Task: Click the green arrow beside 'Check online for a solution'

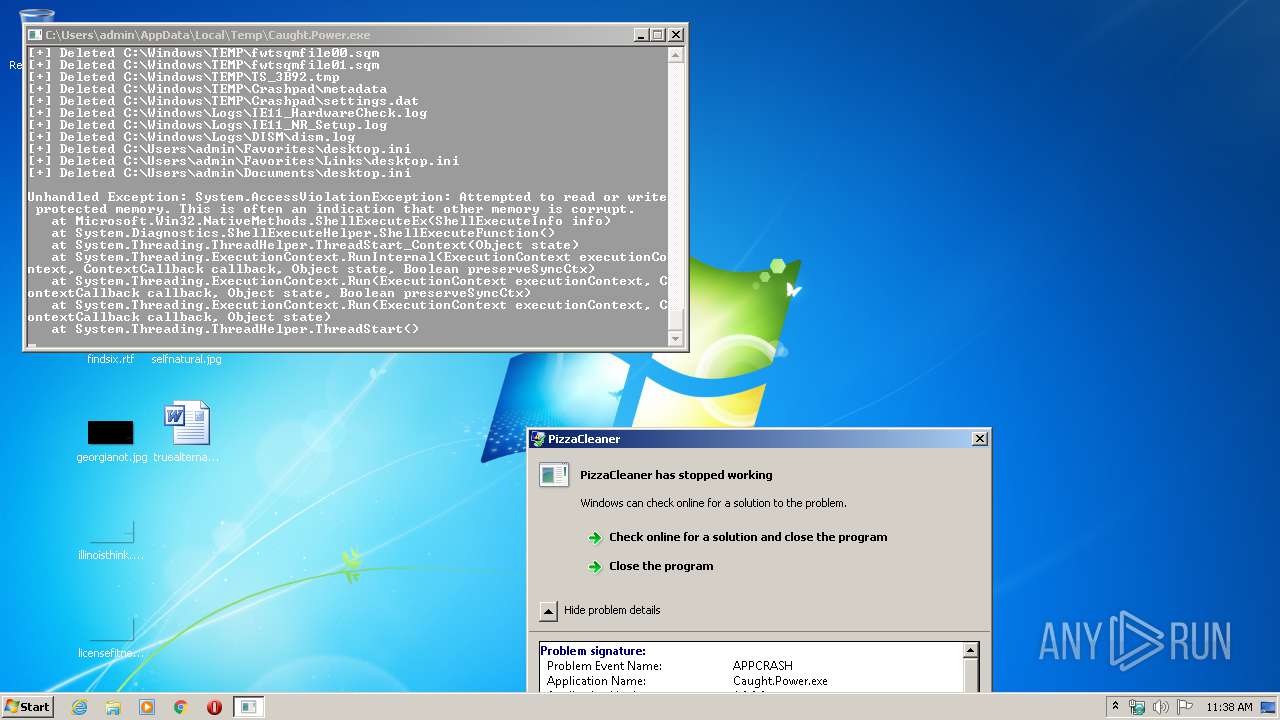Action: pyautogui.click(x=596, y=537)
